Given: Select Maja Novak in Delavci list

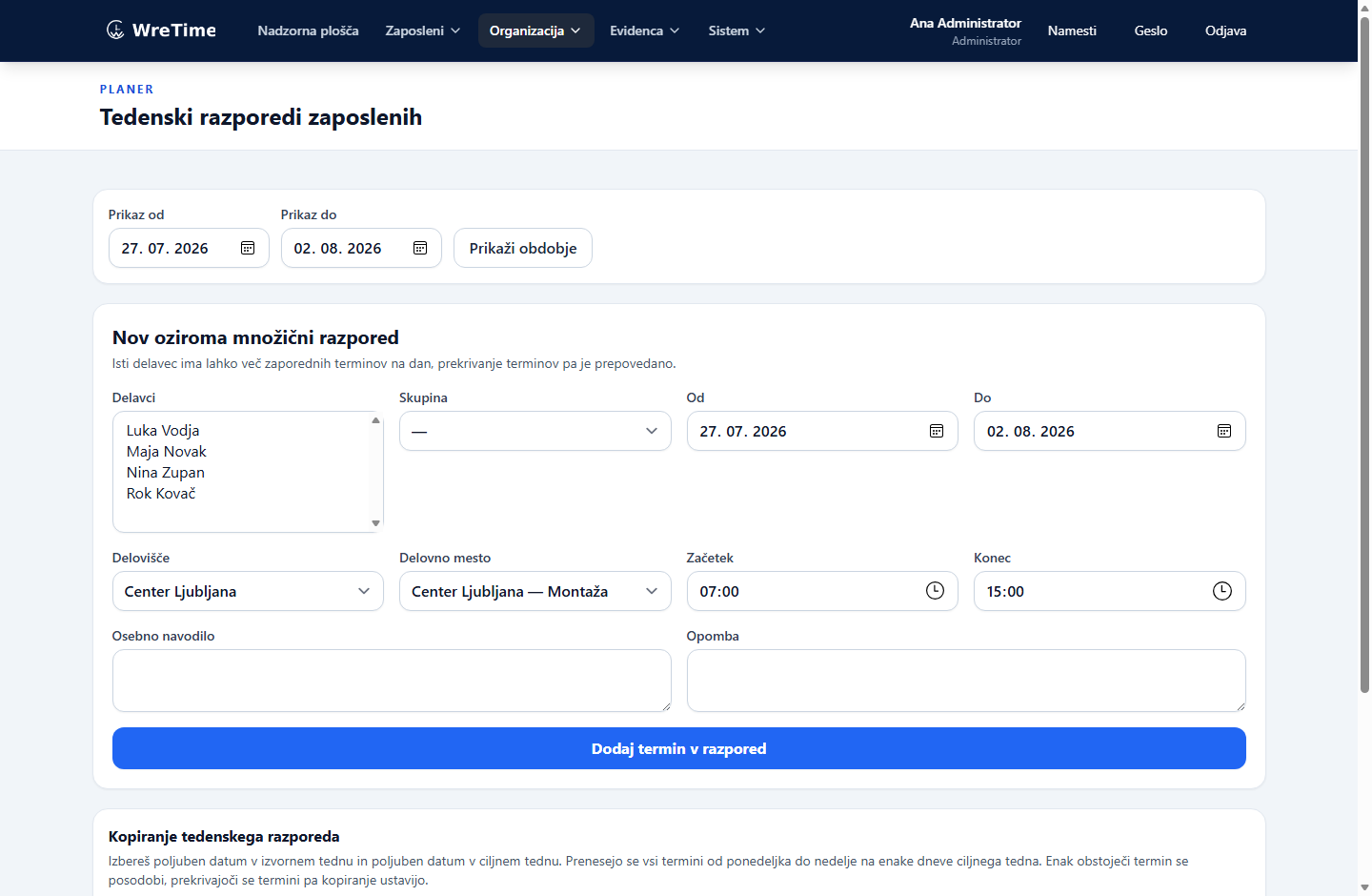Looking at the screenshot, I should [167, 452].
